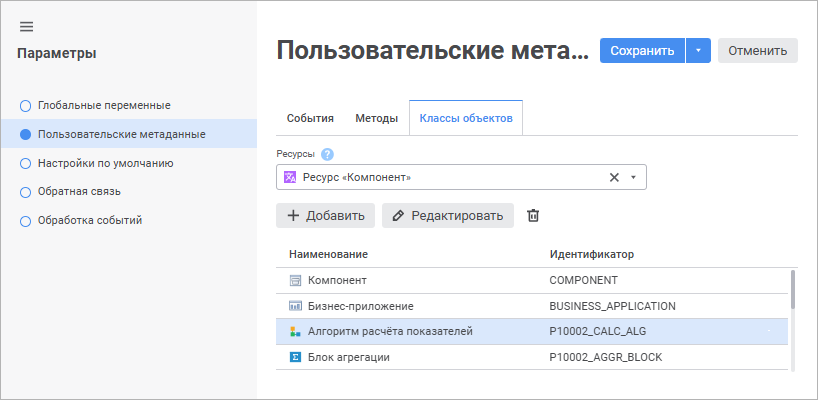The height and width of the screenshot is (400, 818).
Task: Click the resource icon in Ресурс «Компонент» field
Action: pos(290,177)
